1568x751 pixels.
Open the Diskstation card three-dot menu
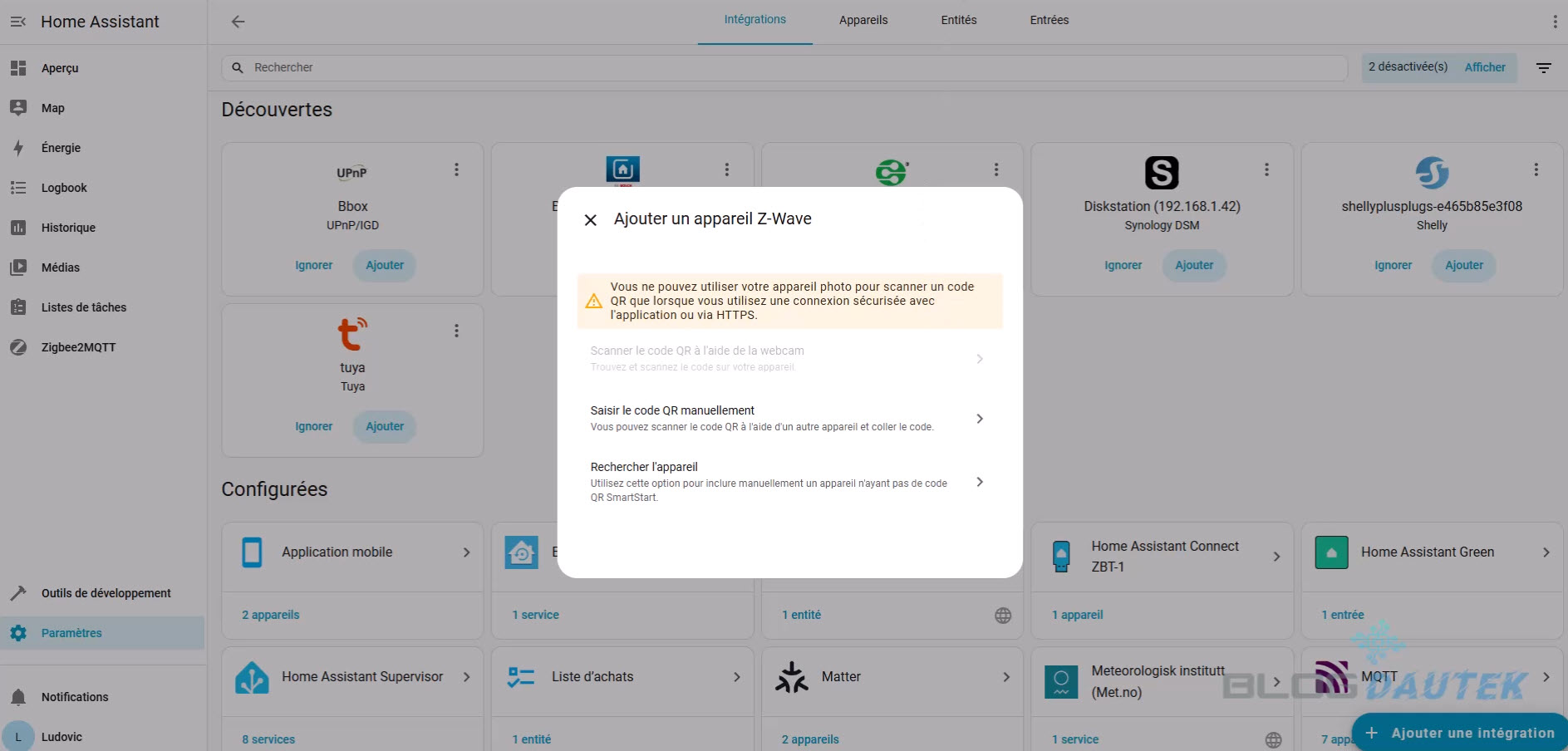point(1266,169)
